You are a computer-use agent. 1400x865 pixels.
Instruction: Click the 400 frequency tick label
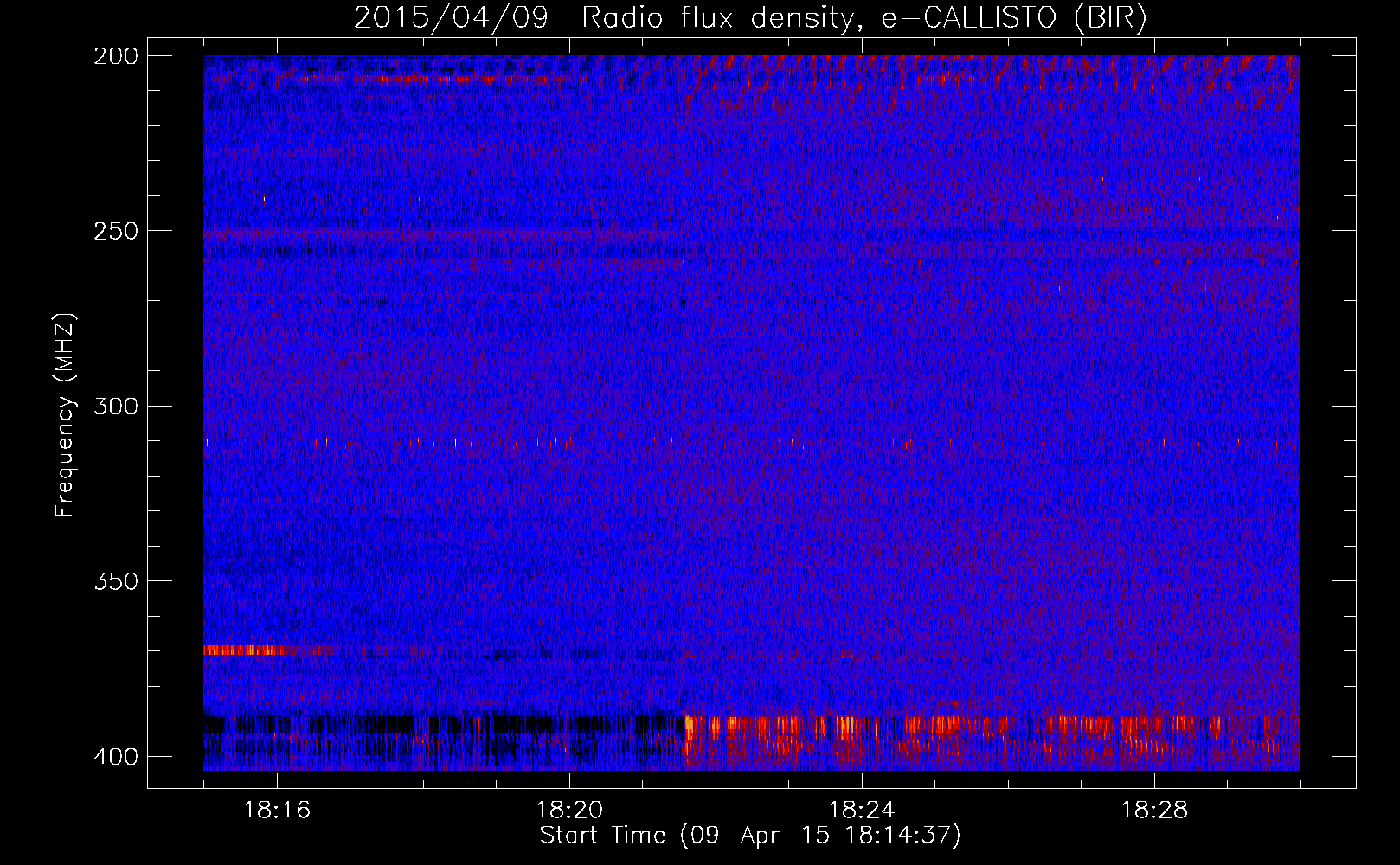coord(116,756)
